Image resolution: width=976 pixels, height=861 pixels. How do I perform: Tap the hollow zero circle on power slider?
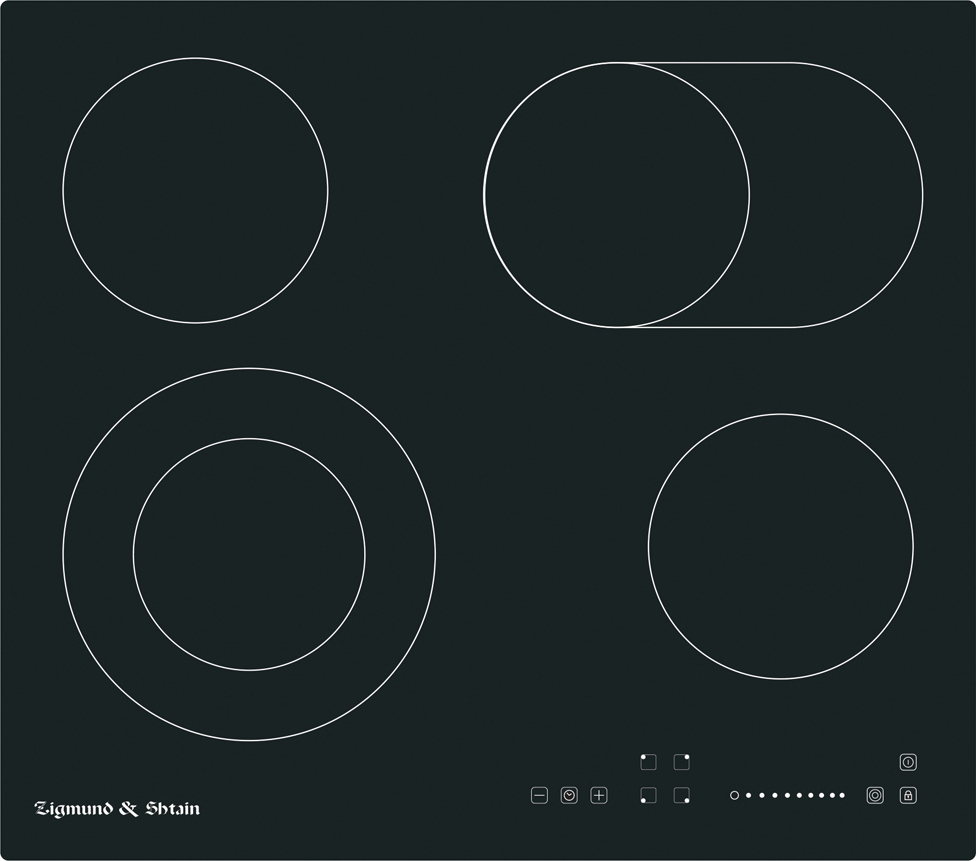pyautogui.click(x=734, y=795)
